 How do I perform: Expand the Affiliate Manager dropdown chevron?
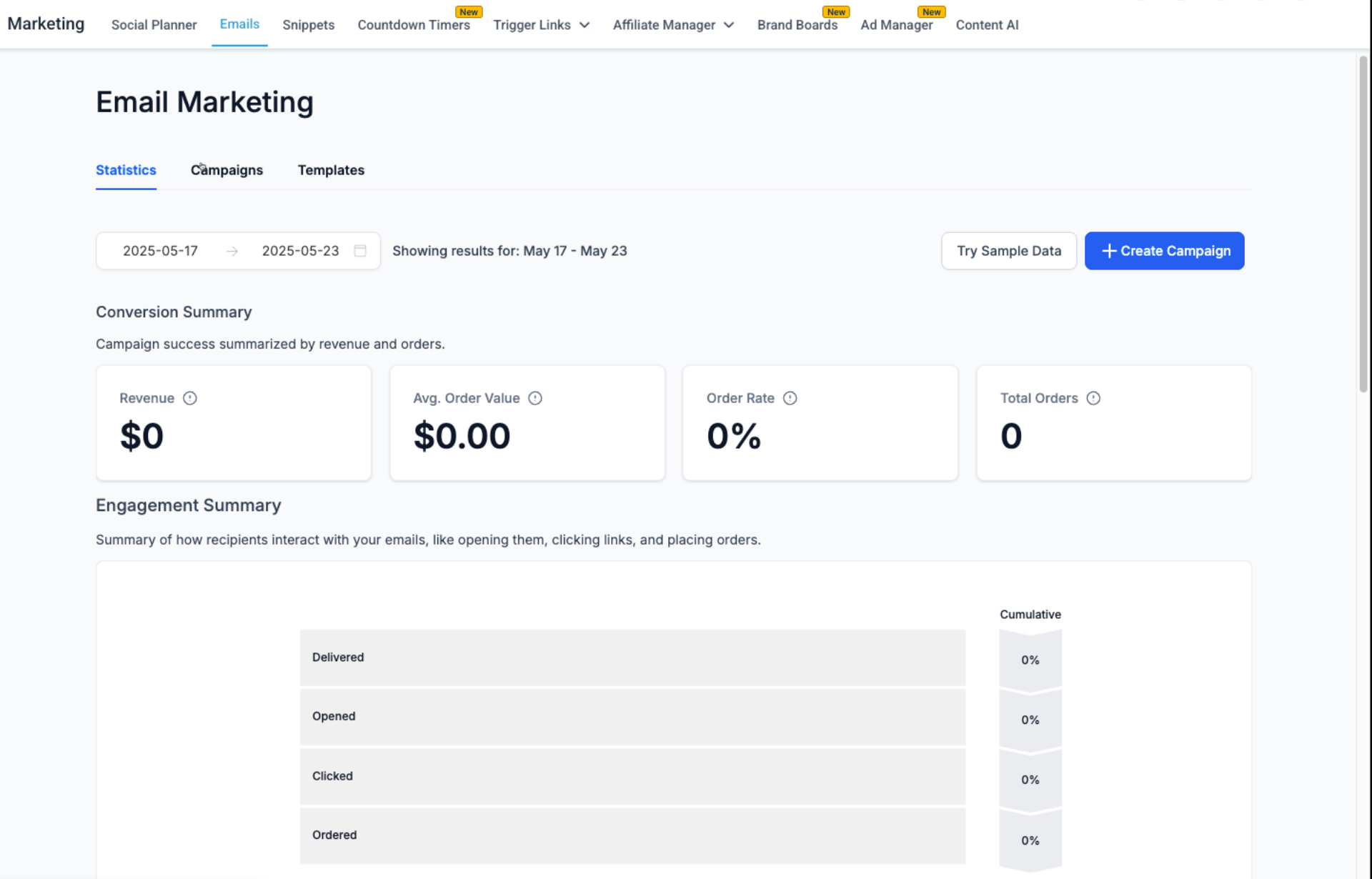729,25
